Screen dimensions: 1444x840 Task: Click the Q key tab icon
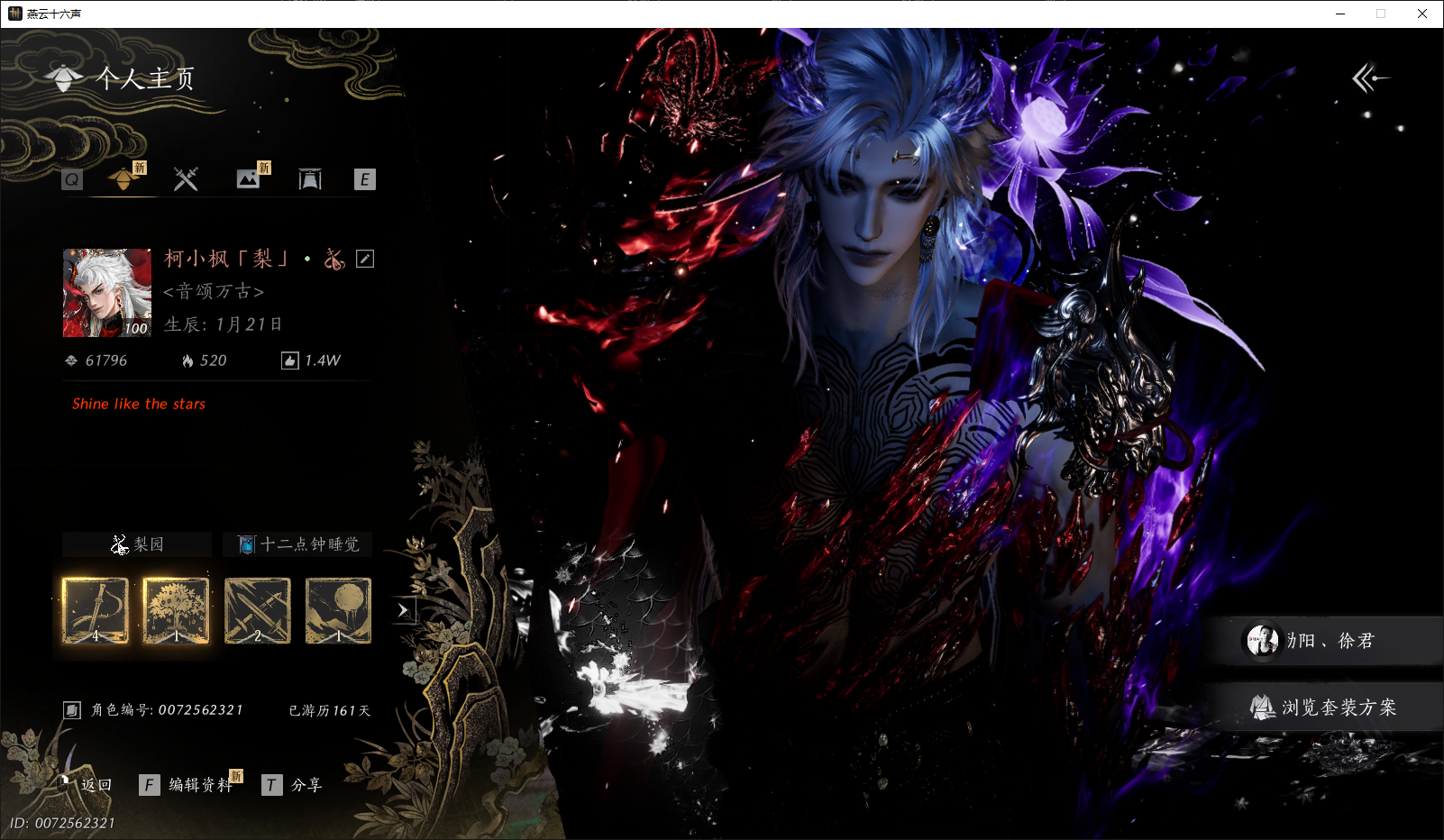pos(72,179)
